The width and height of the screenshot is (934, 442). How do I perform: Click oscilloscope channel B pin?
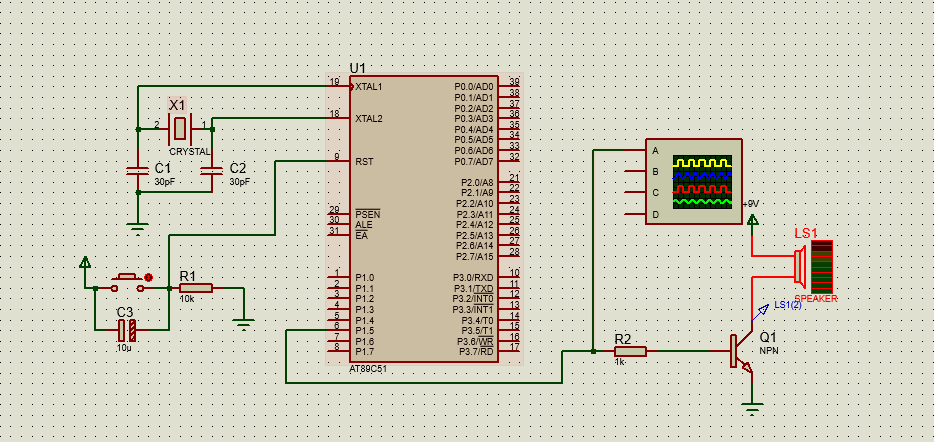[635, 172]
